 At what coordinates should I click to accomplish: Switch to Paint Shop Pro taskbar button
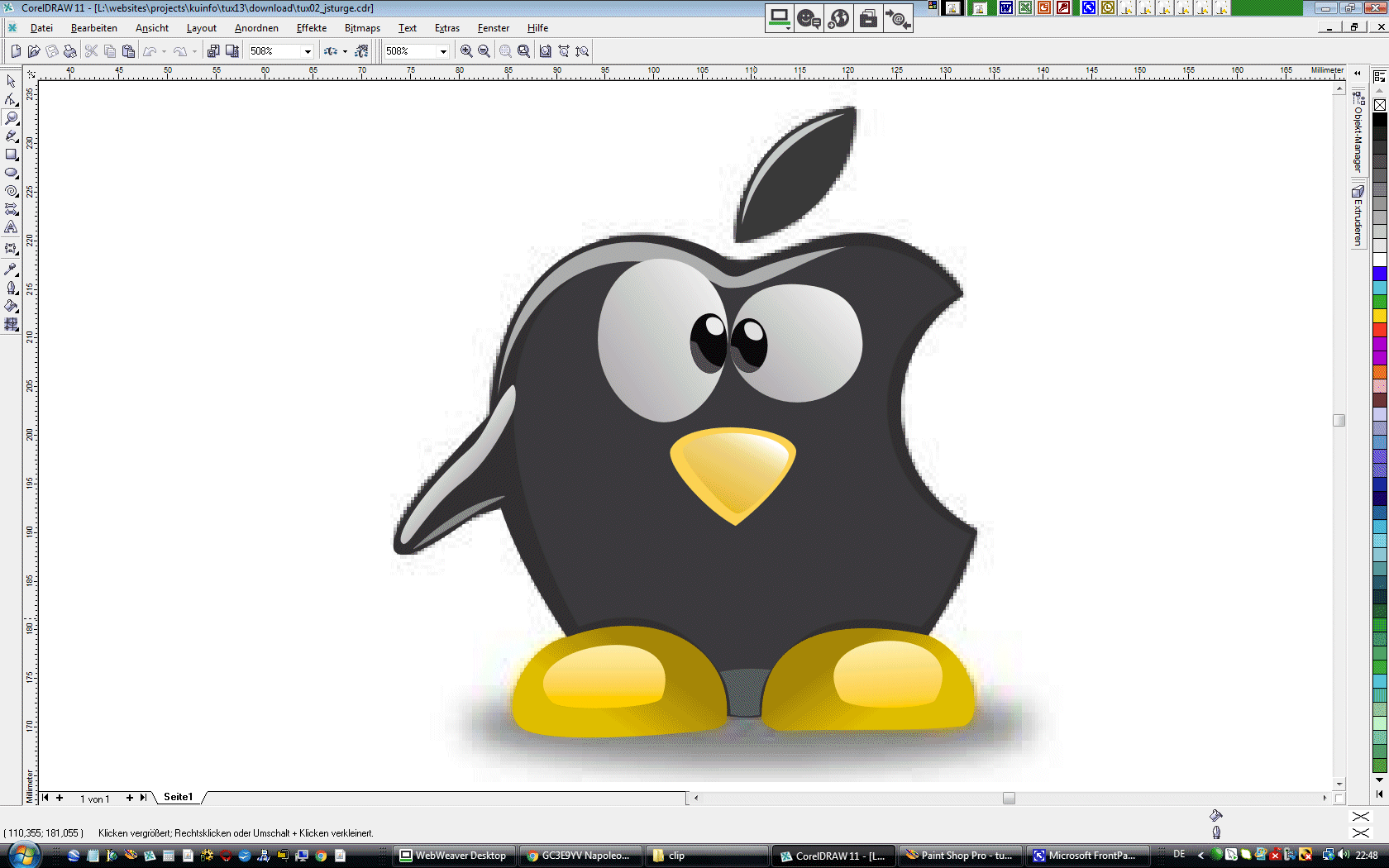pyautogui.click(x=960, y=856)
